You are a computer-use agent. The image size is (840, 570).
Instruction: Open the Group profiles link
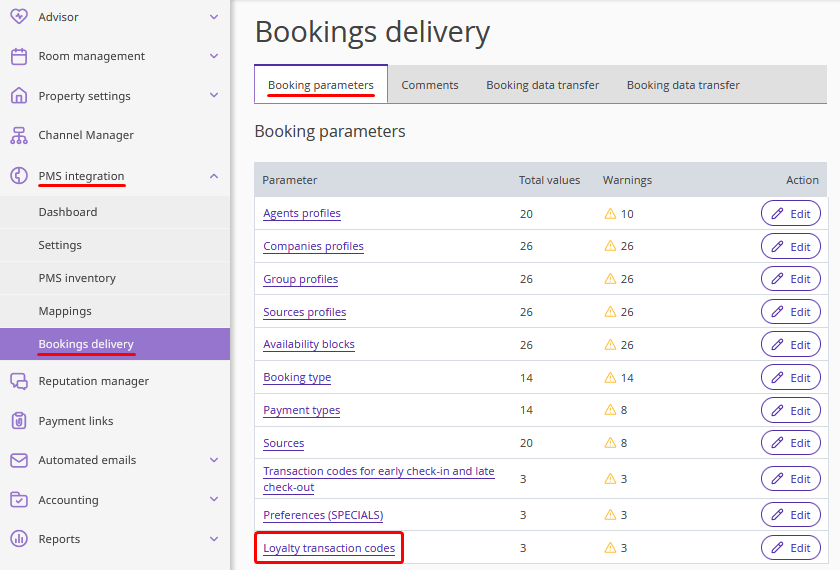pos(301,279)
